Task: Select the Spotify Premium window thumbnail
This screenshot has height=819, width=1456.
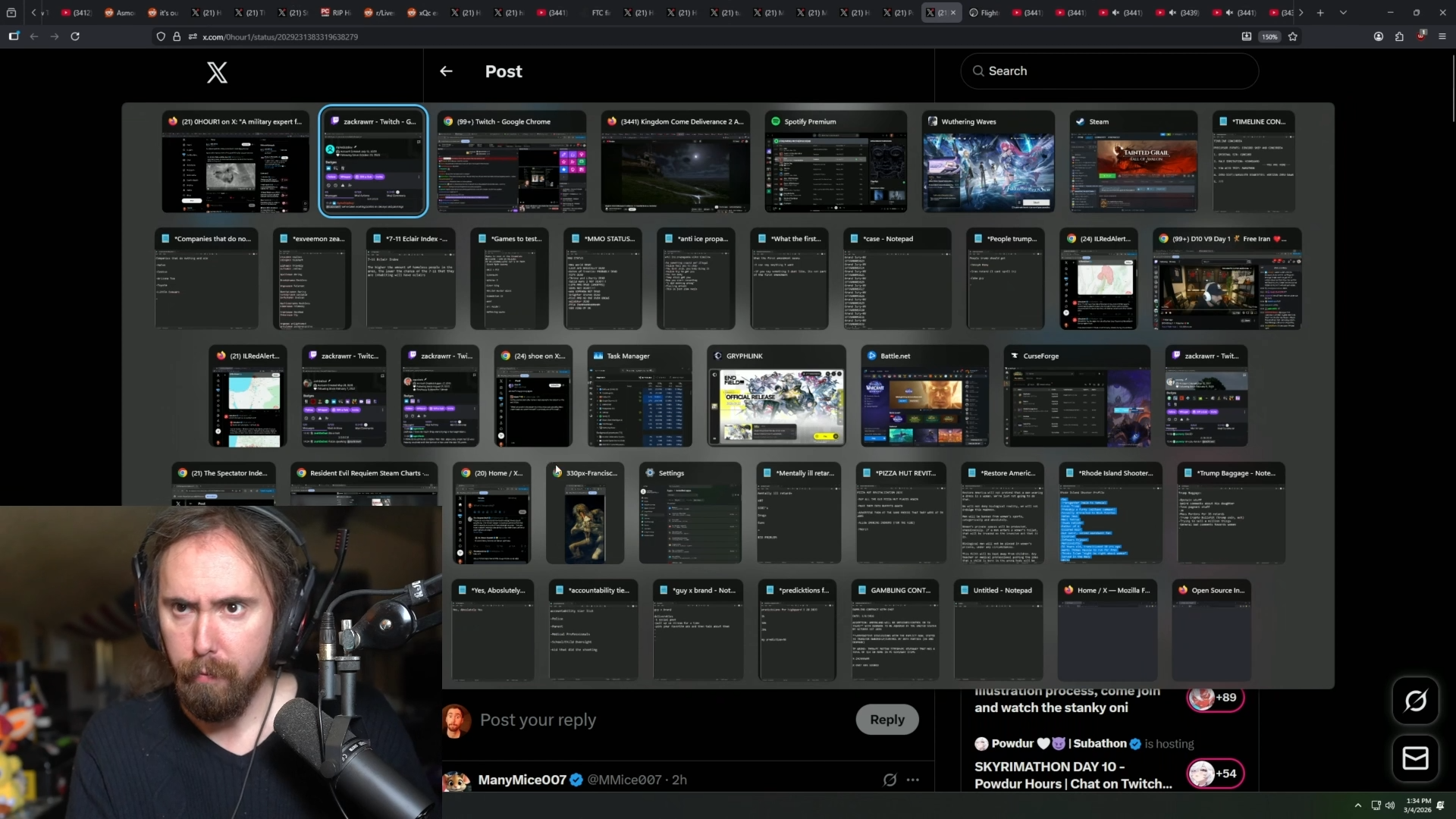Action: tap(836, 162)
